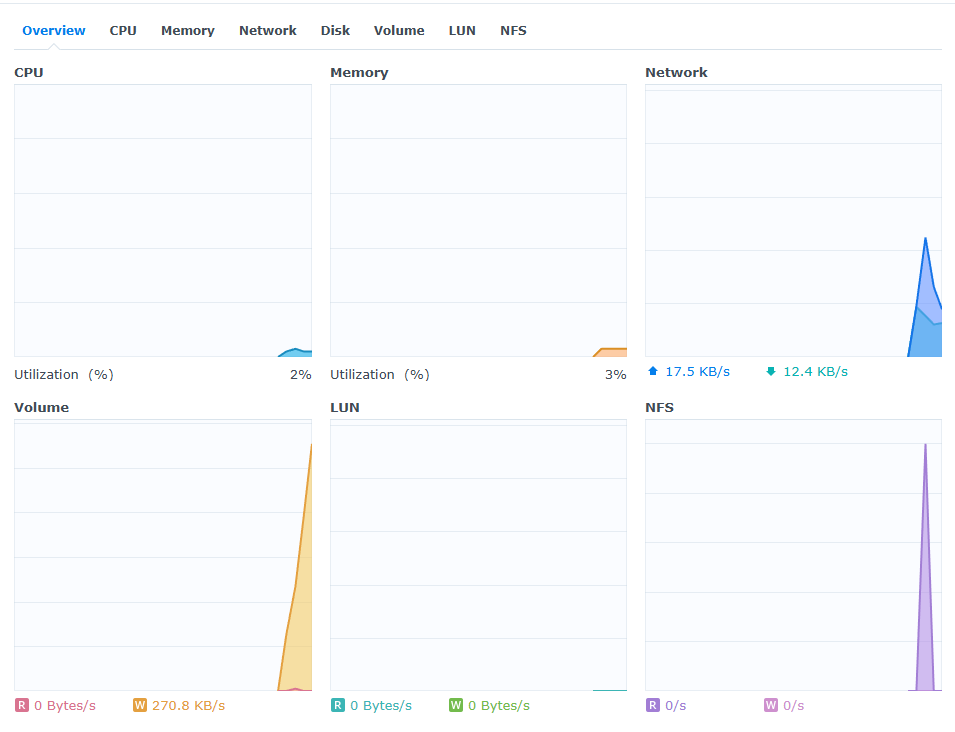955x732 pixels.
Task: Select the Network tab
Action: pos(268,30)
